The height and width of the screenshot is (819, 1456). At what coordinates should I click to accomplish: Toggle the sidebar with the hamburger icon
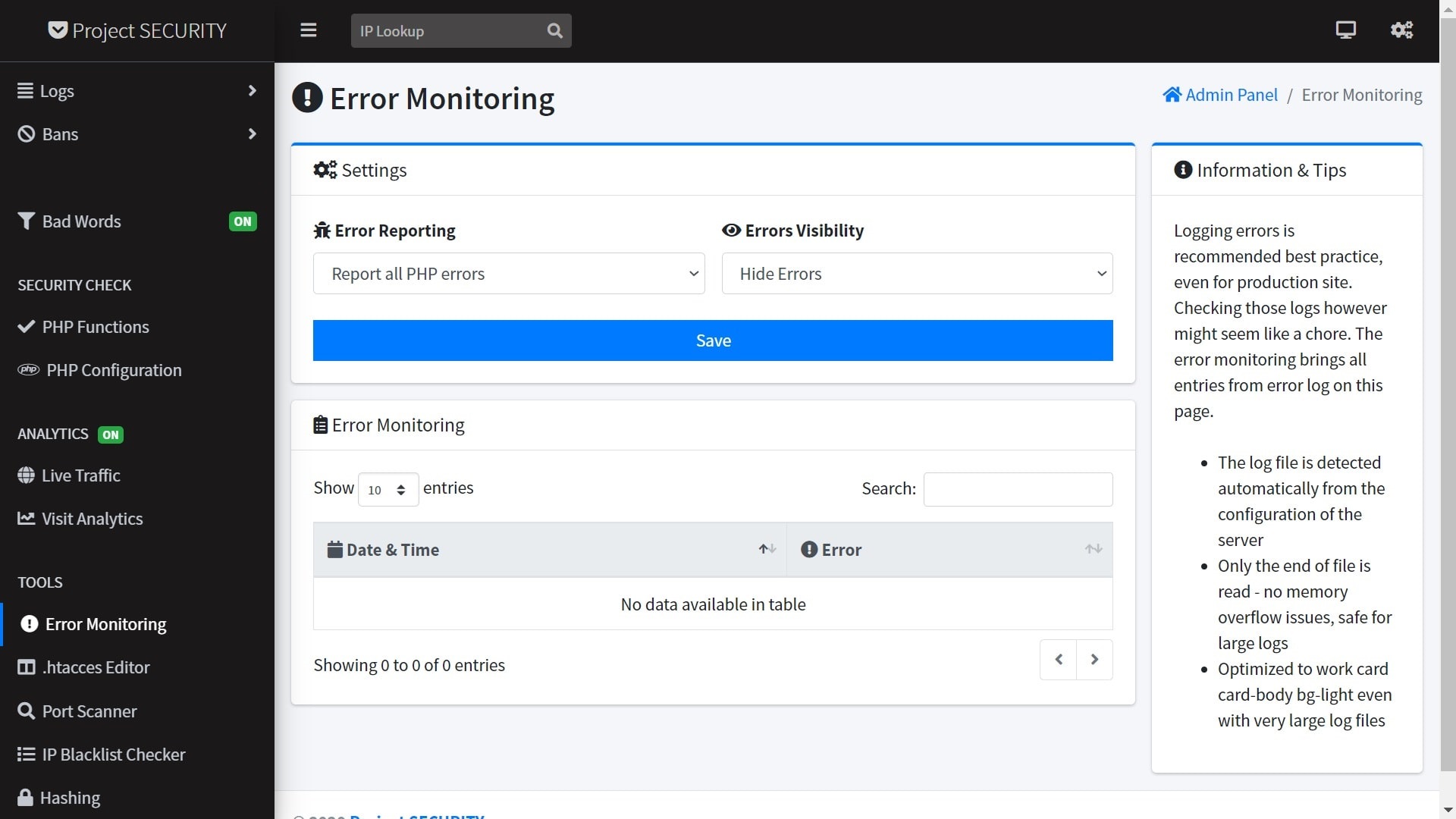point(309,30)
